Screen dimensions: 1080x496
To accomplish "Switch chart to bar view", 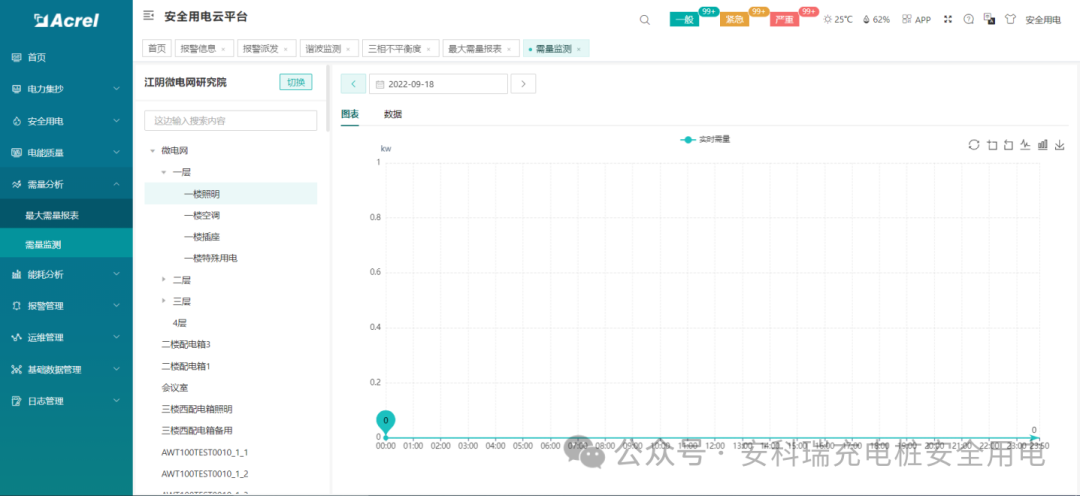I will pyautogui.click(x=1043, y=145).
